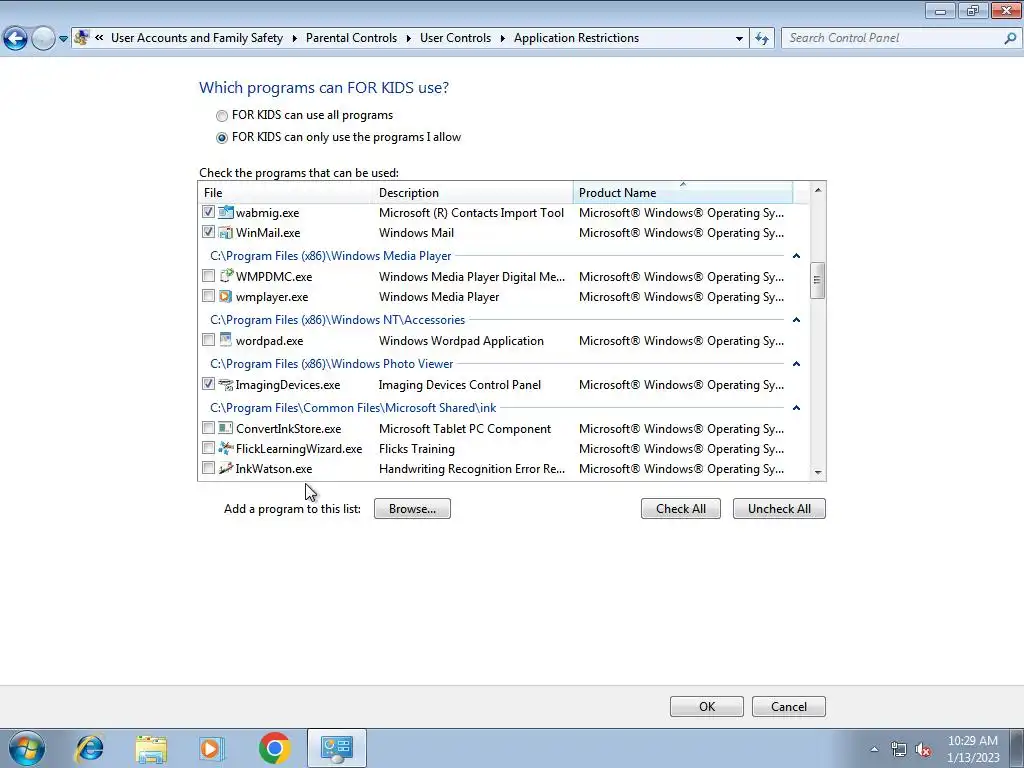Click the InkWatson.exe file icon
Image resolution: width=1024 pixels, height=768 pixels.
pos(226,468)
